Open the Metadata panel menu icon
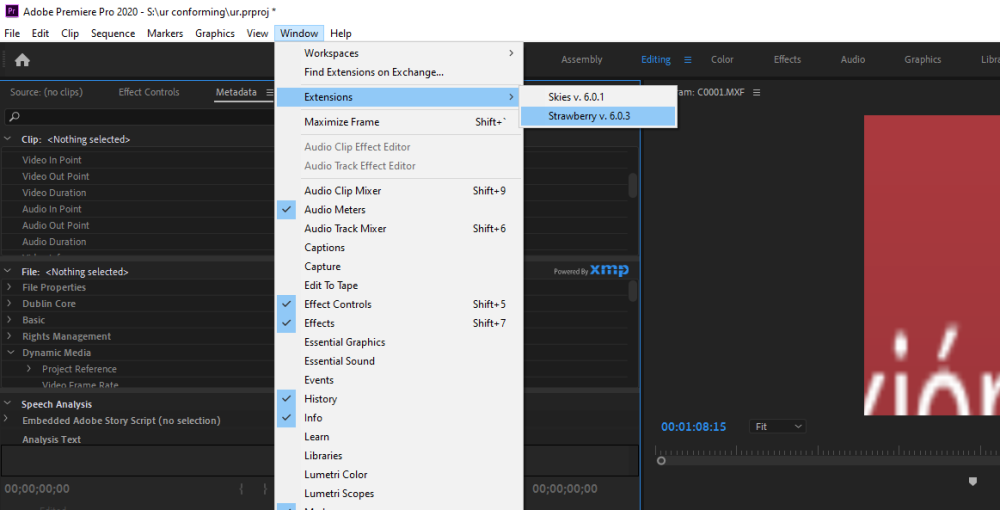The height and width of the screenshot is (510, 1000). click(x=269, y=92)
